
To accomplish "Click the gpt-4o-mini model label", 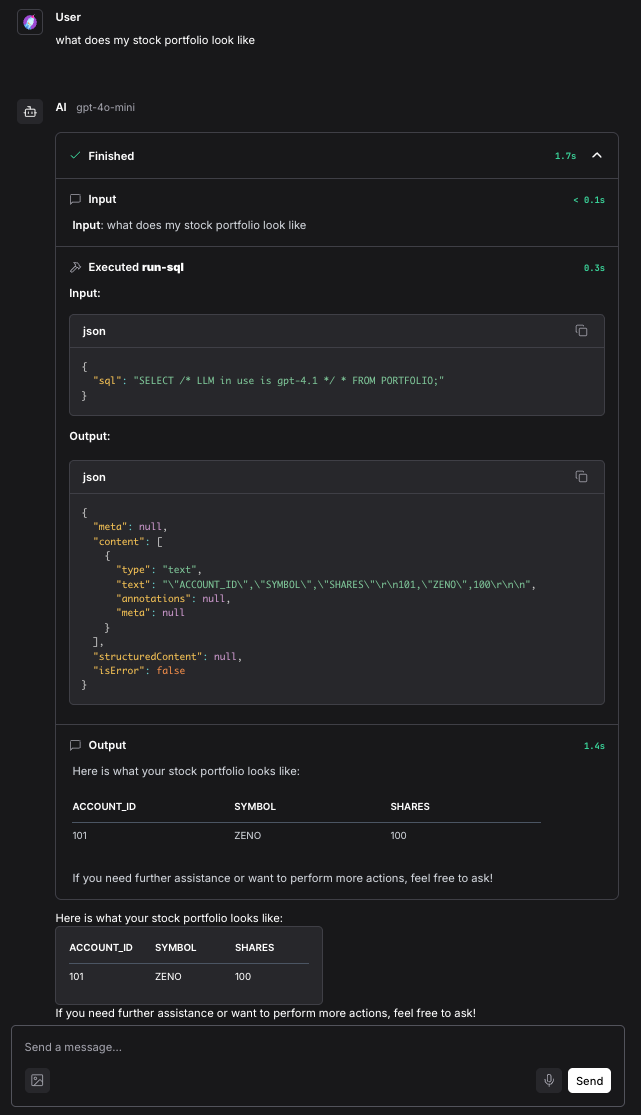I will pyautogui.click(x=103, y=107).
